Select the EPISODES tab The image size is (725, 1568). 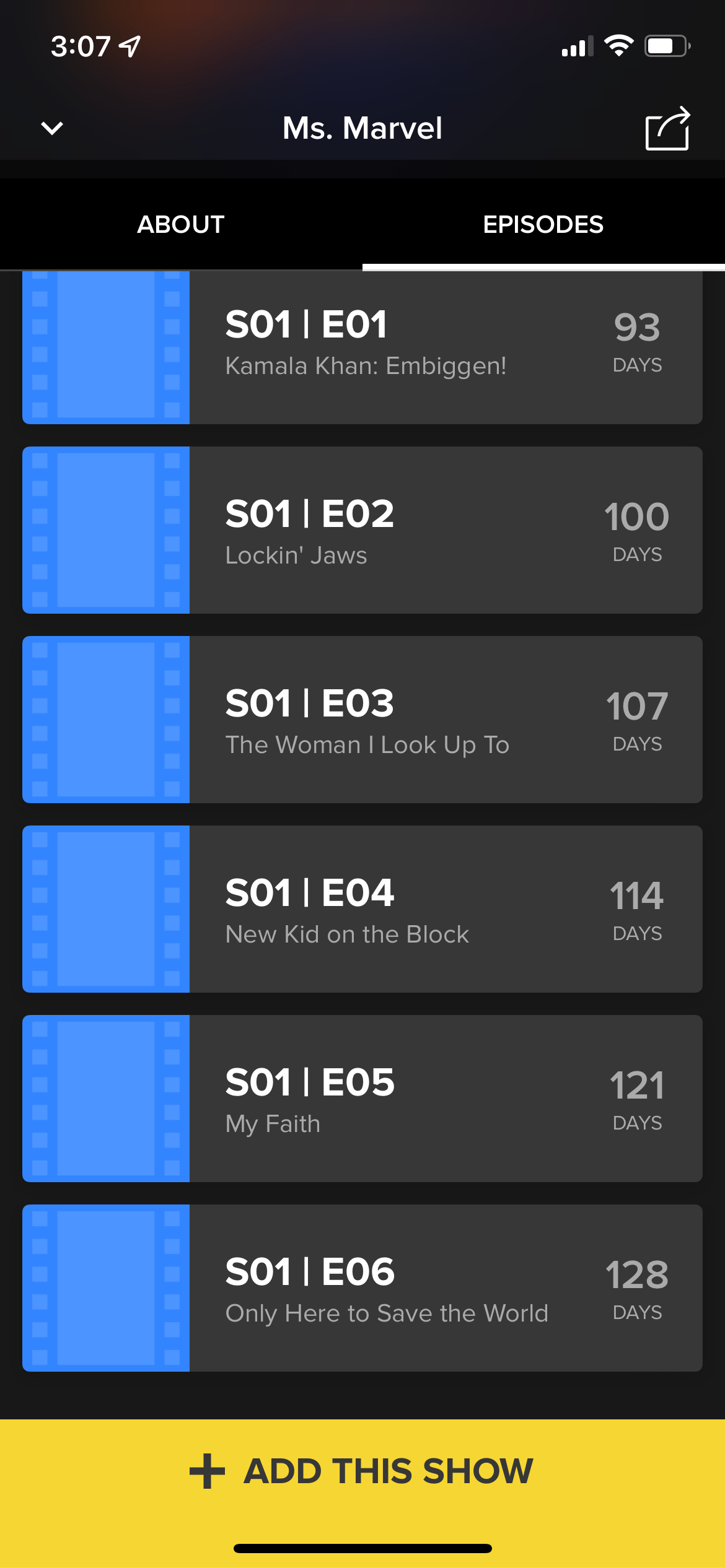(x=543, y=224)
